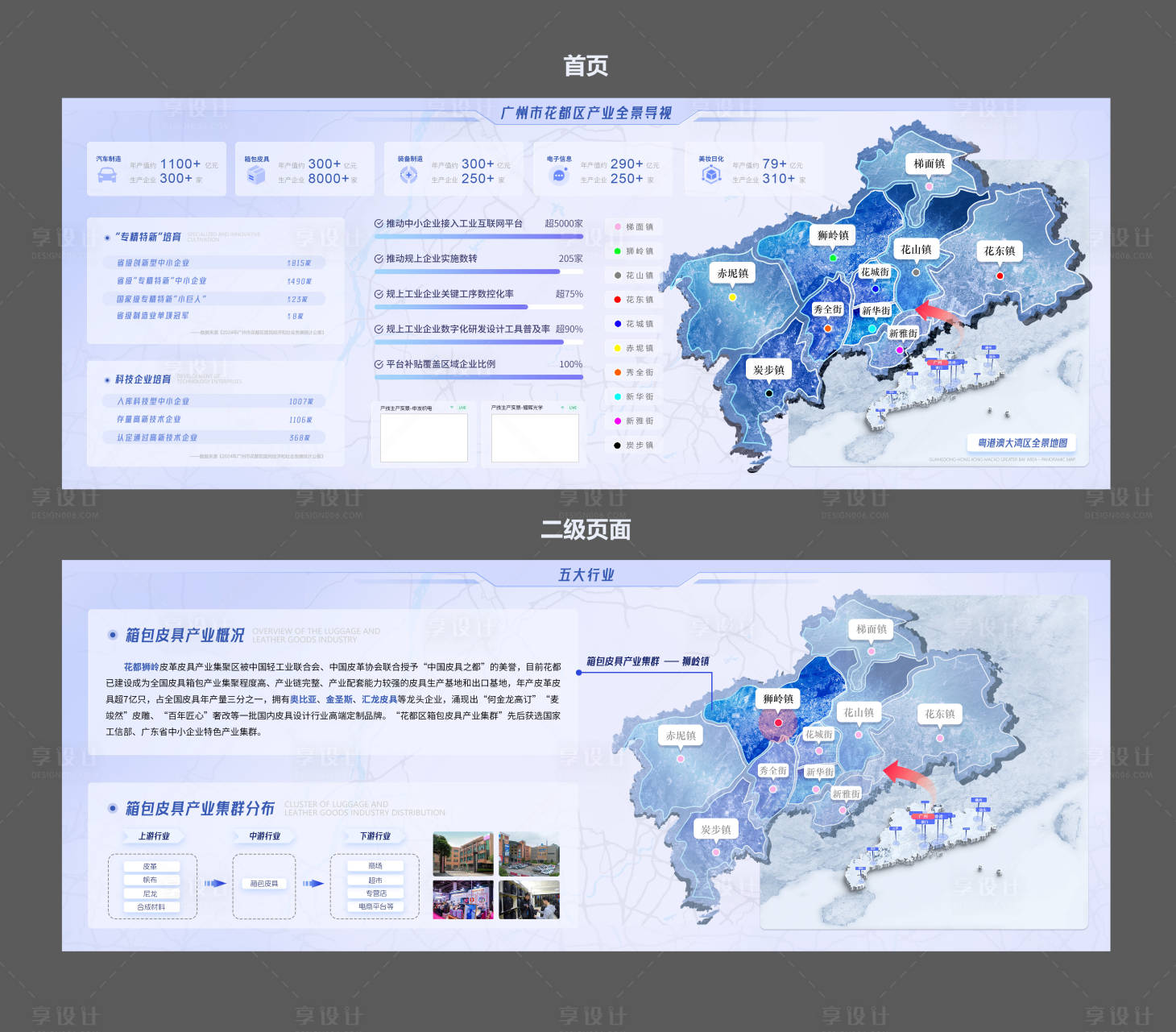The height and width of the screenshot is (1032, 1176).
Task: Click the 装备制造 equipment icon
Action: (408, 175)
